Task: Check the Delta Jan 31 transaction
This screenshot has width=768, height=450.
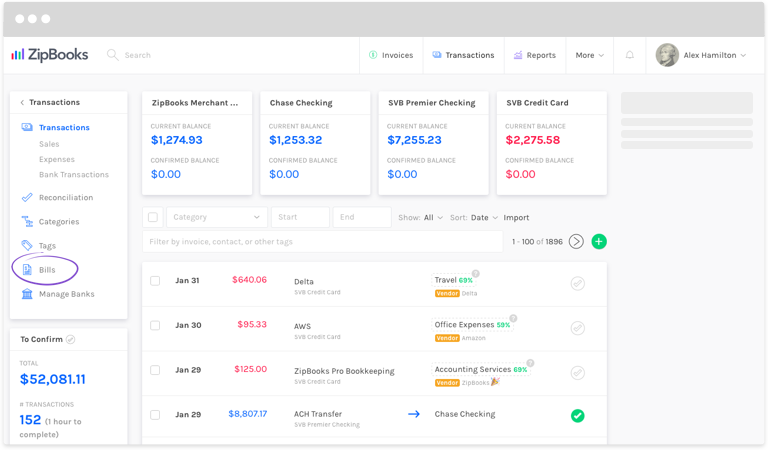Action: tap(155, 281)
